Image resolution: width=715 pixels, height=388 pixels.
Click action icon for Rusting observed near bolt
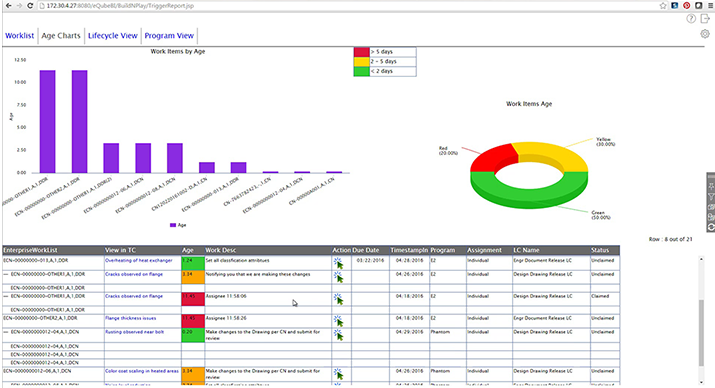[338, 335]
